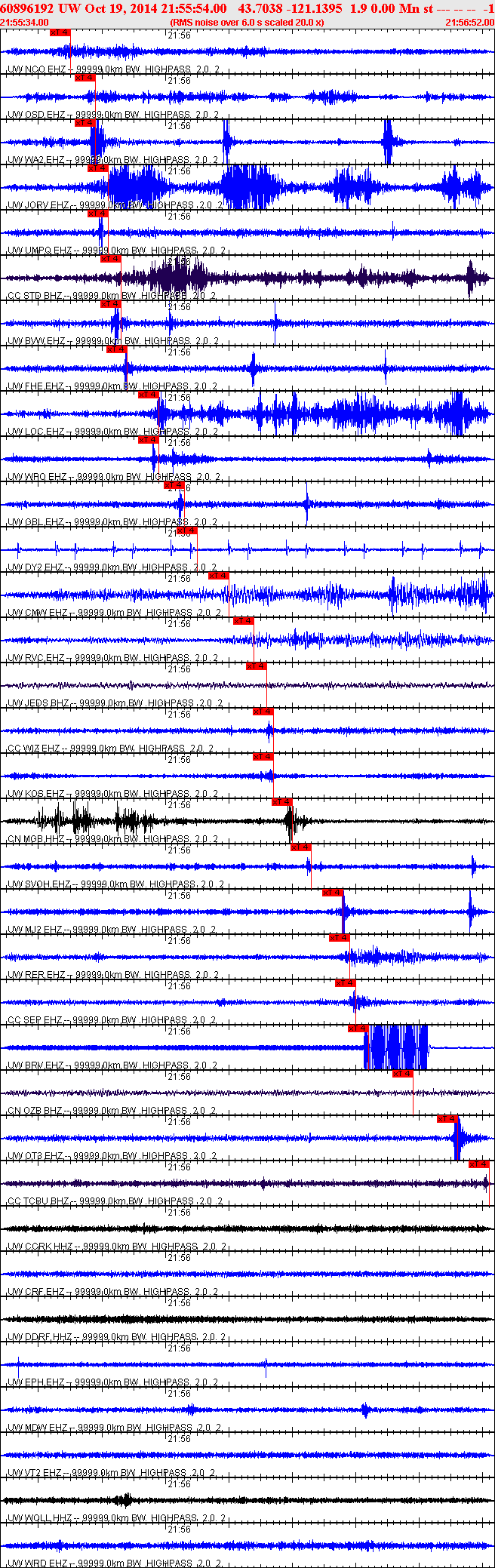Image resolution: width=495 pixels, height=1568 pixels.
Task: Click the start time 21:55:34.00
Action: click(x=24, y=23)
